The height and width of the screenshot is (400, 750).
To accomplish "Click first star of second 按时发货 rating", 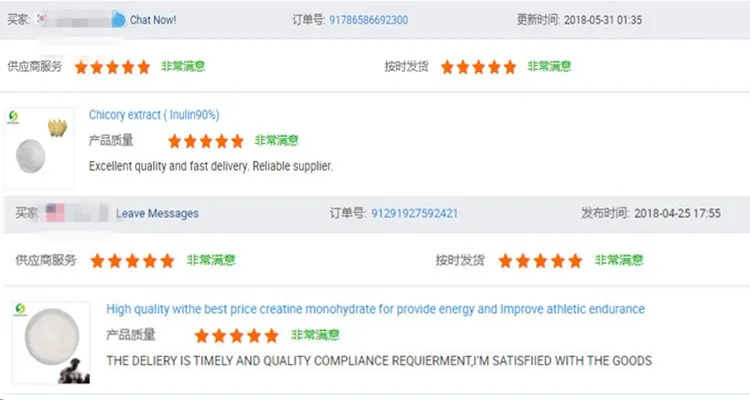I will click(505, 261).
